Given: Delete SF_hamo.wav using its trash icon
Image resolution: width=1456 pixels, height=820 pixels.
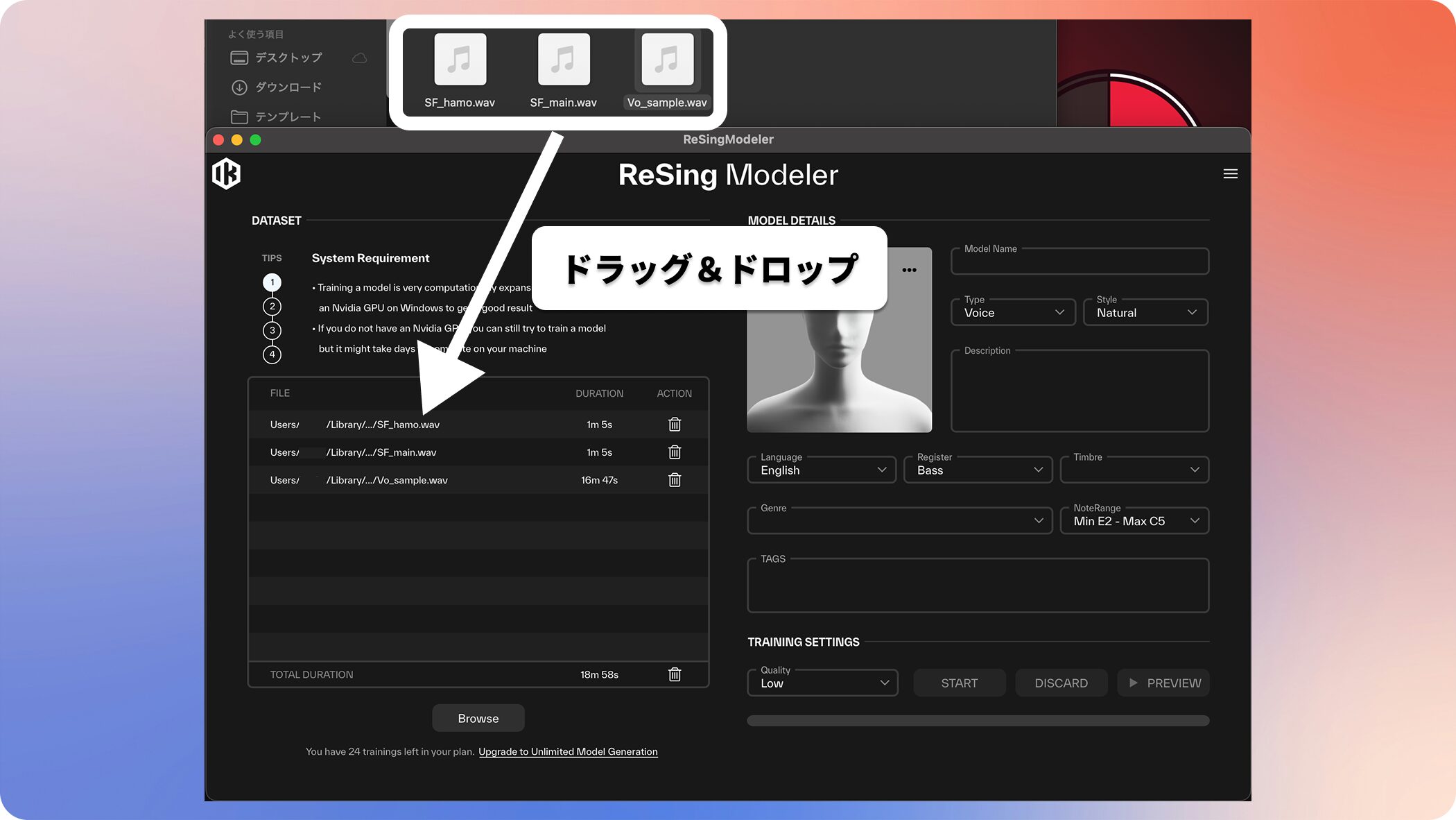Looking at the screenshot, I should [x=675, y=424].
